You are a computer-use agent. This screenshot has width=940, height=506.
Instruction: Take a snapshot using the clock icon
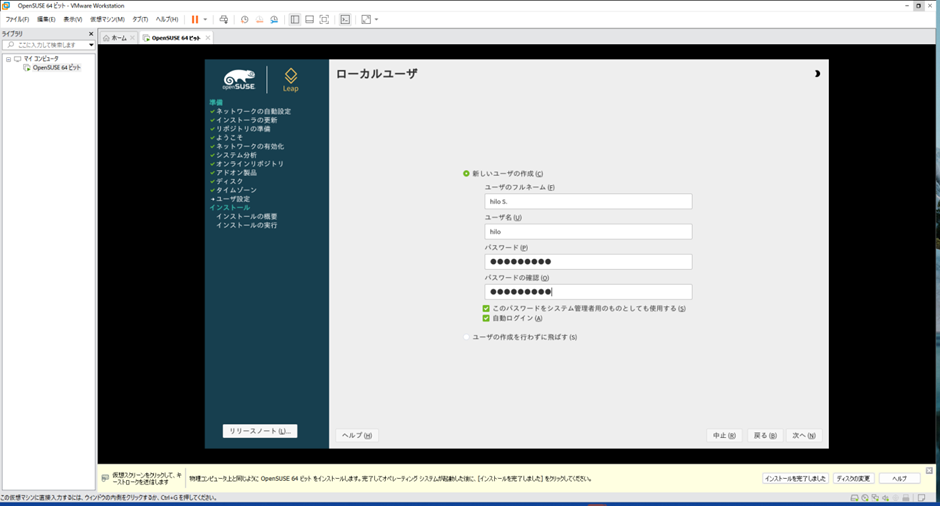tap(244, 19)
